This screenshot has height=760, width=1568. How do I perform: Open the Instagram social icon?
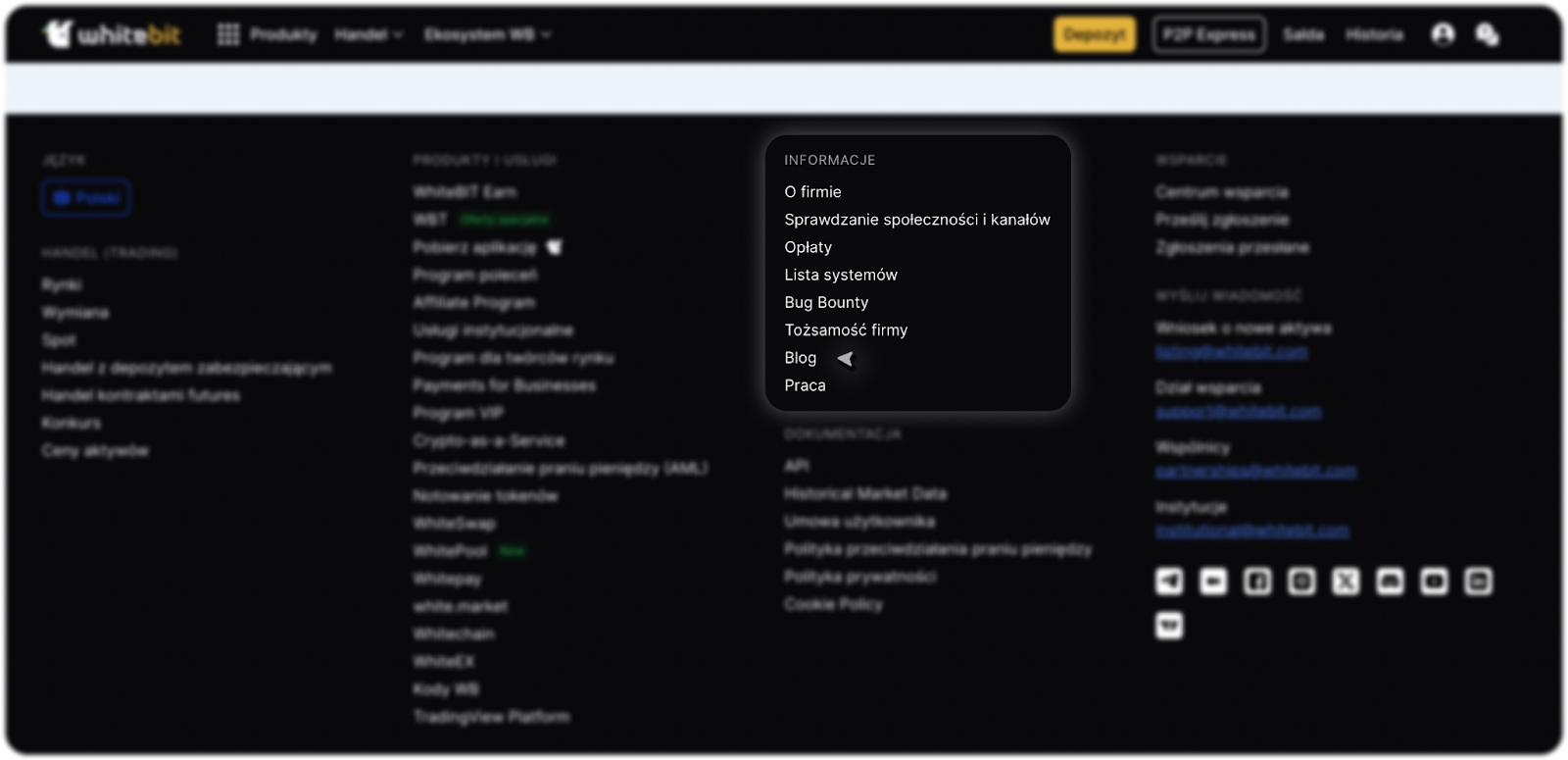pyautogui.click(x=1301, y=582)
